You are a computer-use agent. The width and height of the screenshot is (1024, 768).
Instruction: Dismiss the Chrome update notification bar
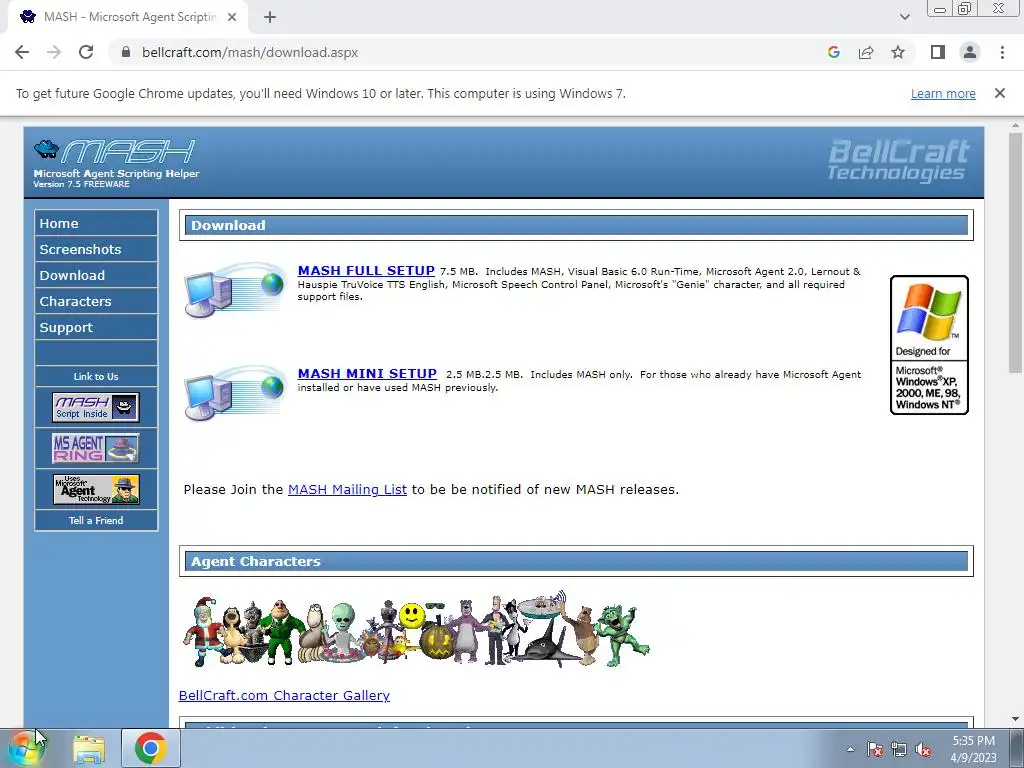(1000, 93)
